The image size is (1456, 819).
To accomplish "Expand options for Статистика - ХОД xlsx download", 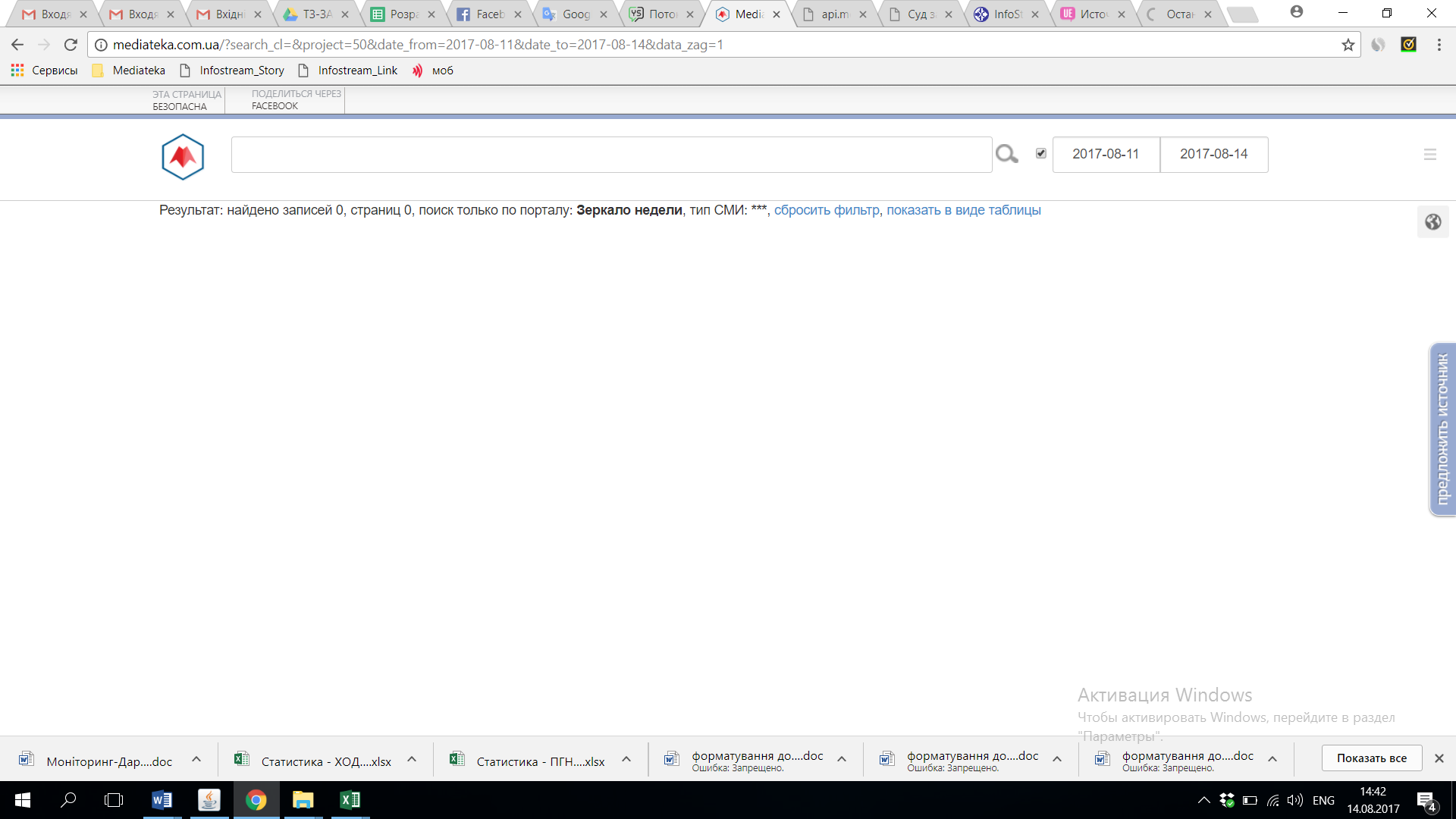I will click(x=412, y=759).
